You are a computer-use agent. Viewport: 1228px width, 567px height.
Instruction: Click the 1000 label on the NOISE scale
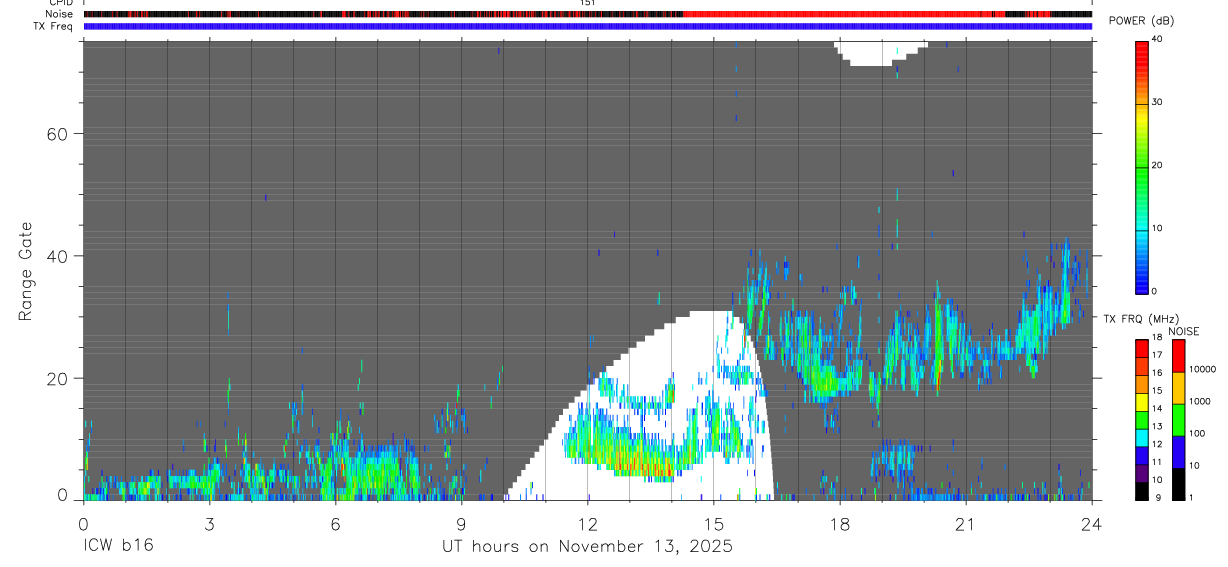[x=1199, y=401]
